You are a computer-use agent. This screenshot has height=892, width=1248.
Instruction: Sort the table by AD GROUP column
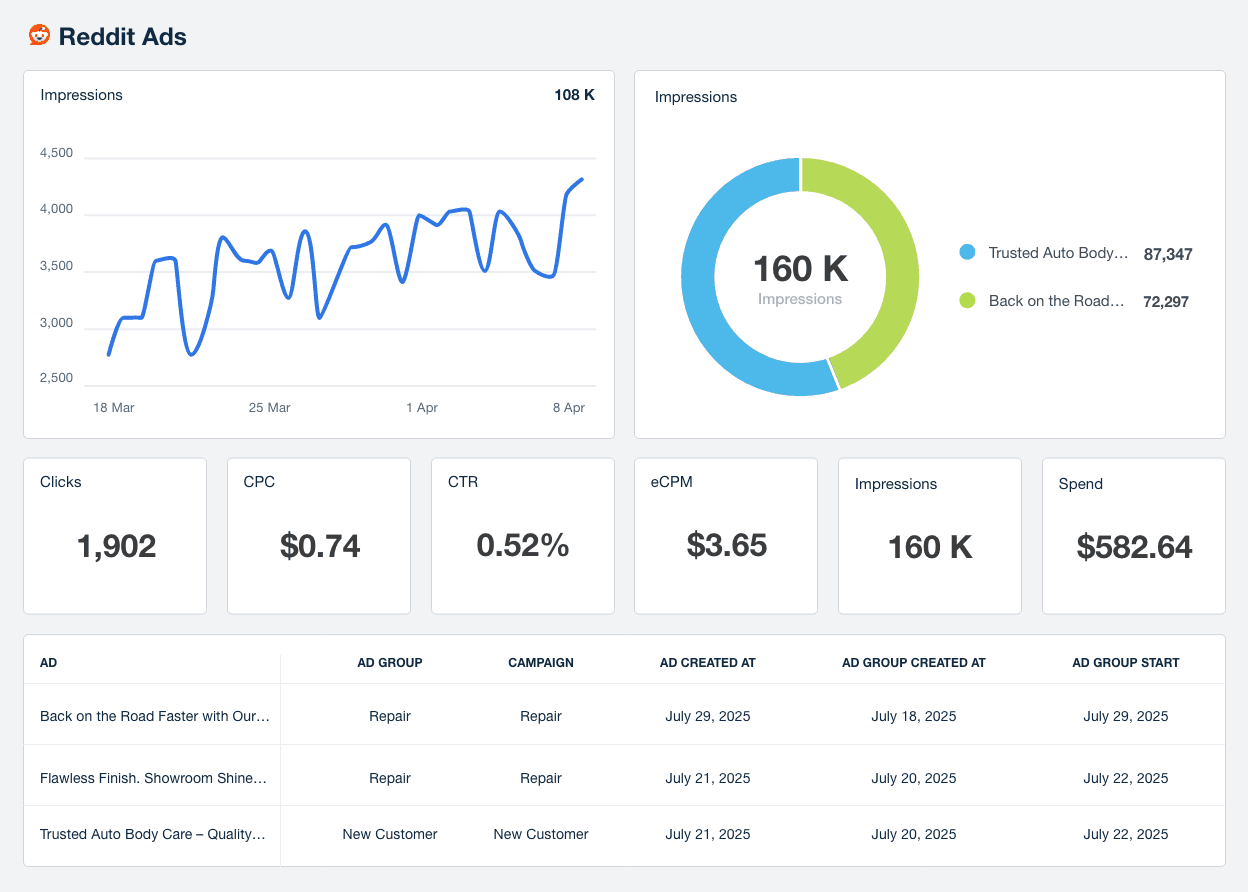click(x=390, y=662)
